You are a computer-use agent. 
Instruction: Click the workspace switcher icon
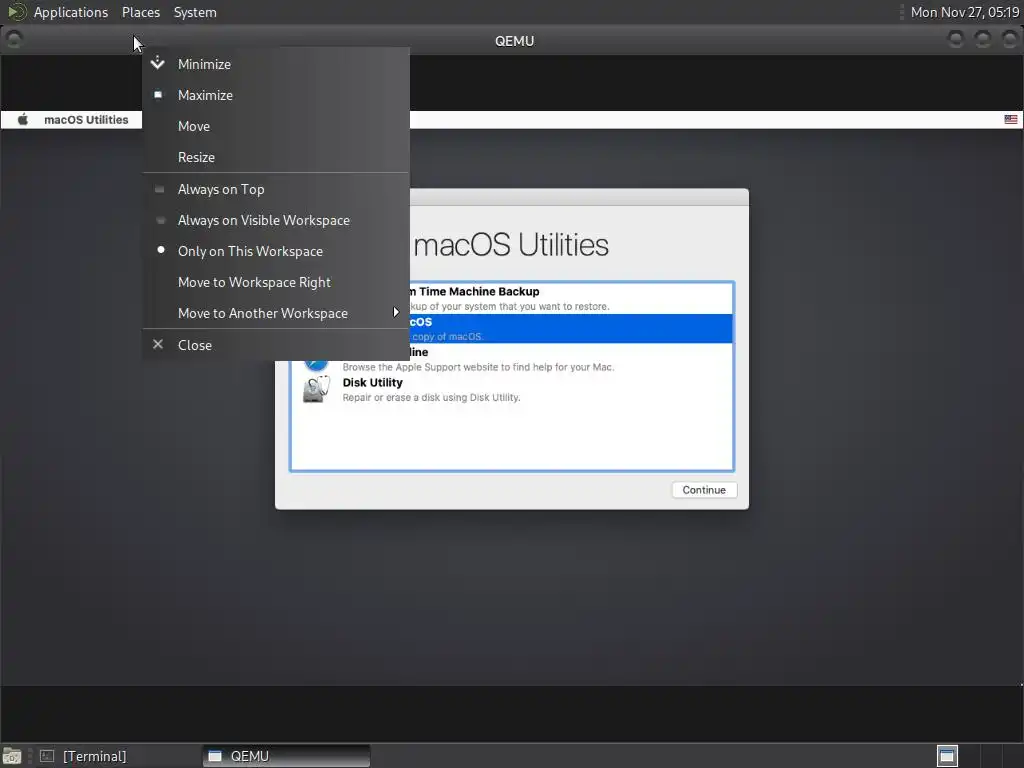click(x=947, y=756)
